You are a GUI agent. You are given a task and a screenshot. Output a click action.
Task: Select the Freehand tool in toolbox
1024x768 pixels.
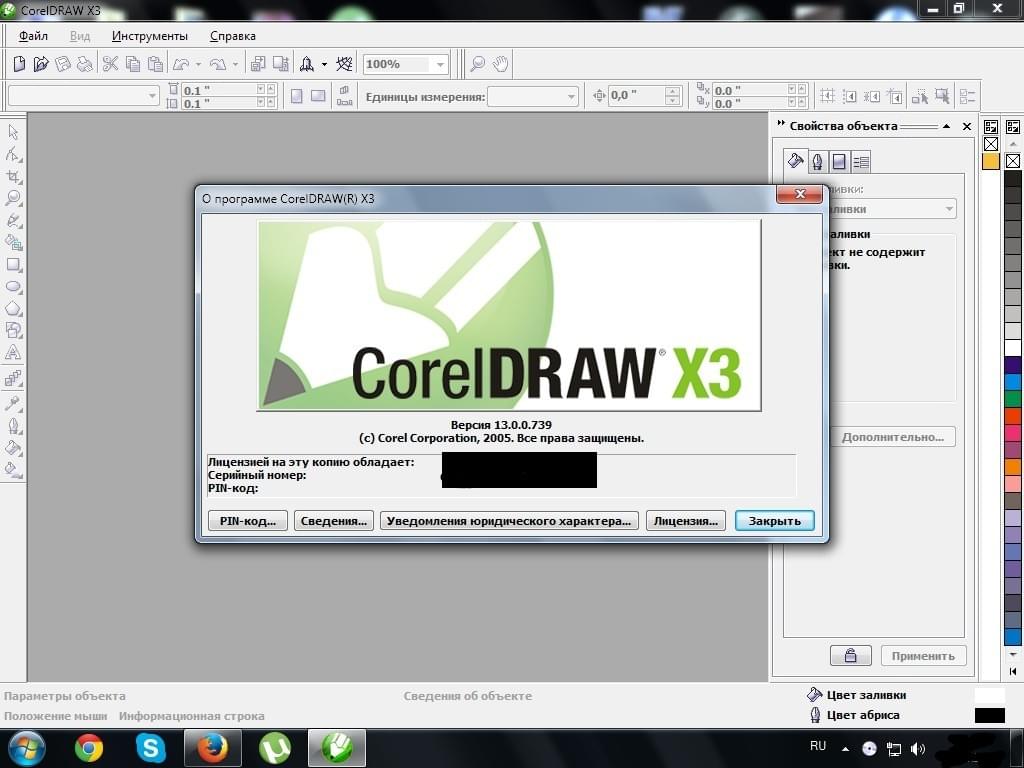[x=13, y=221]
